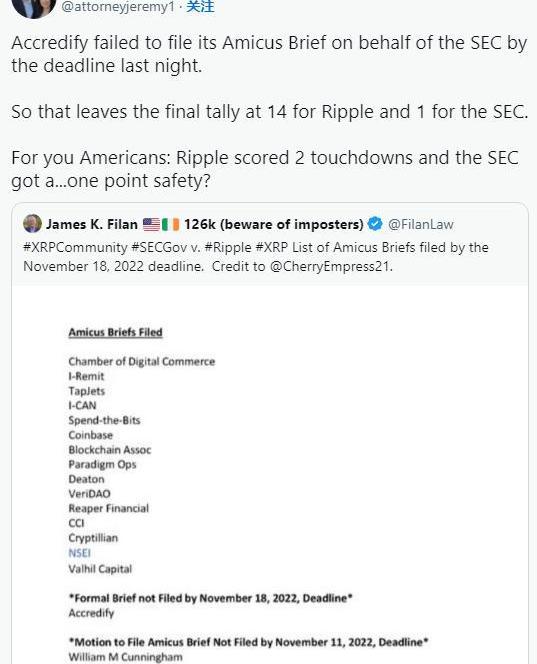Open the #XRPCommunity hashtag
Image resolution: width=537 pixels, height=664 pixels.
click(x=75, y=247)
